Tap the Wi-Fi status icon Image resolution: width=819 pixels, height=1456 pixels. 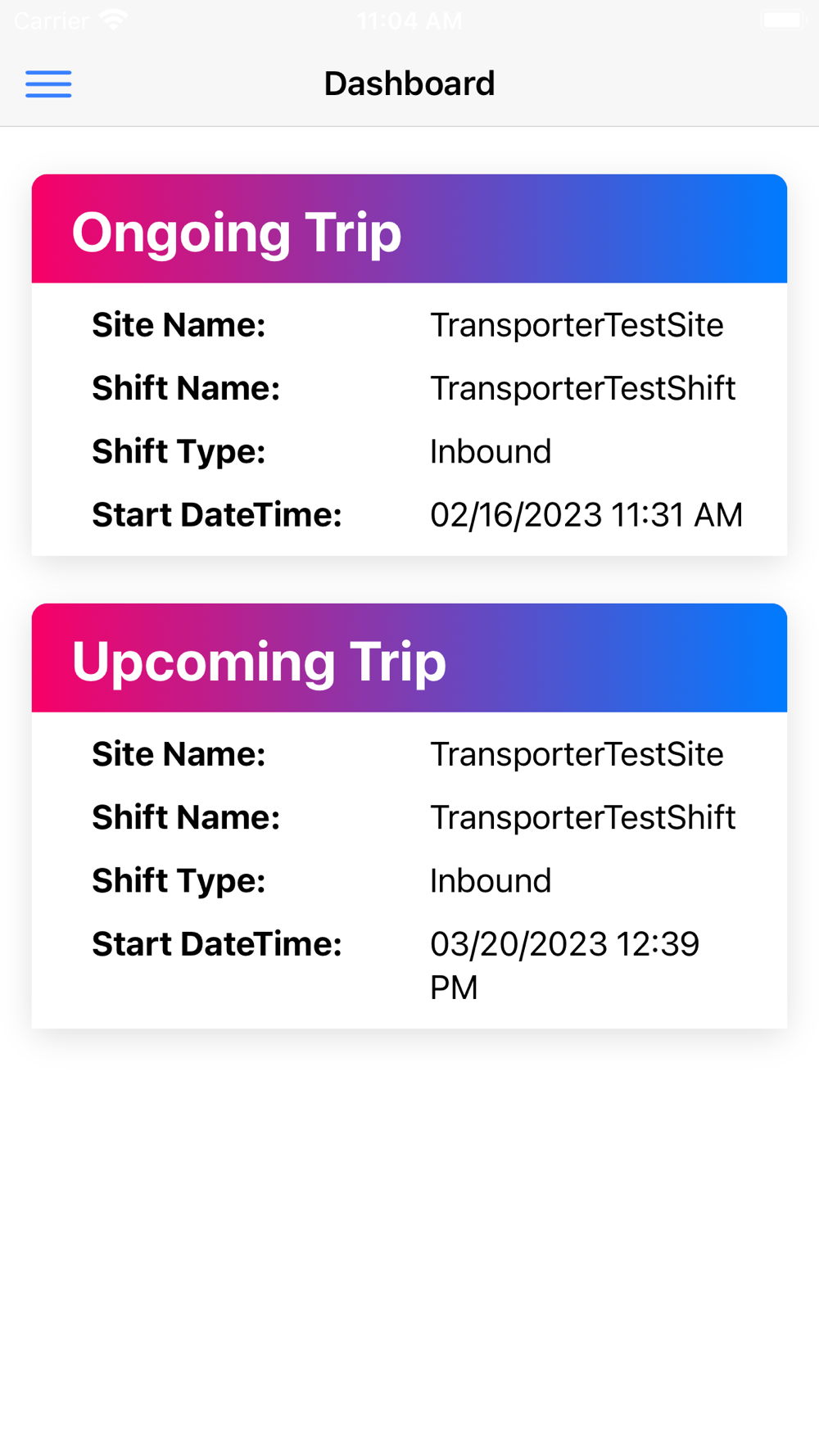[x=114, y=20]
